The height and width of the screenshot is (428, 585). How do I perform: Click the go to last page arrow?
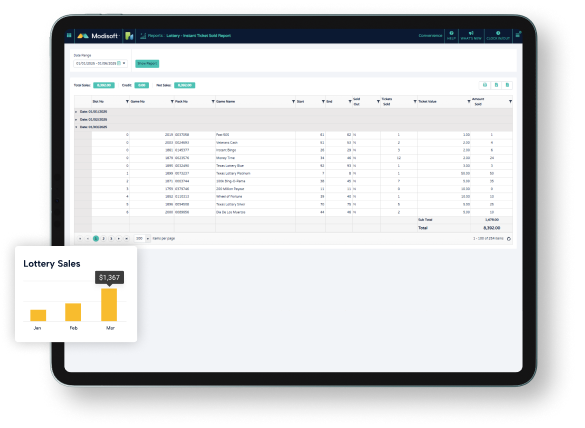tap(126, 238)
